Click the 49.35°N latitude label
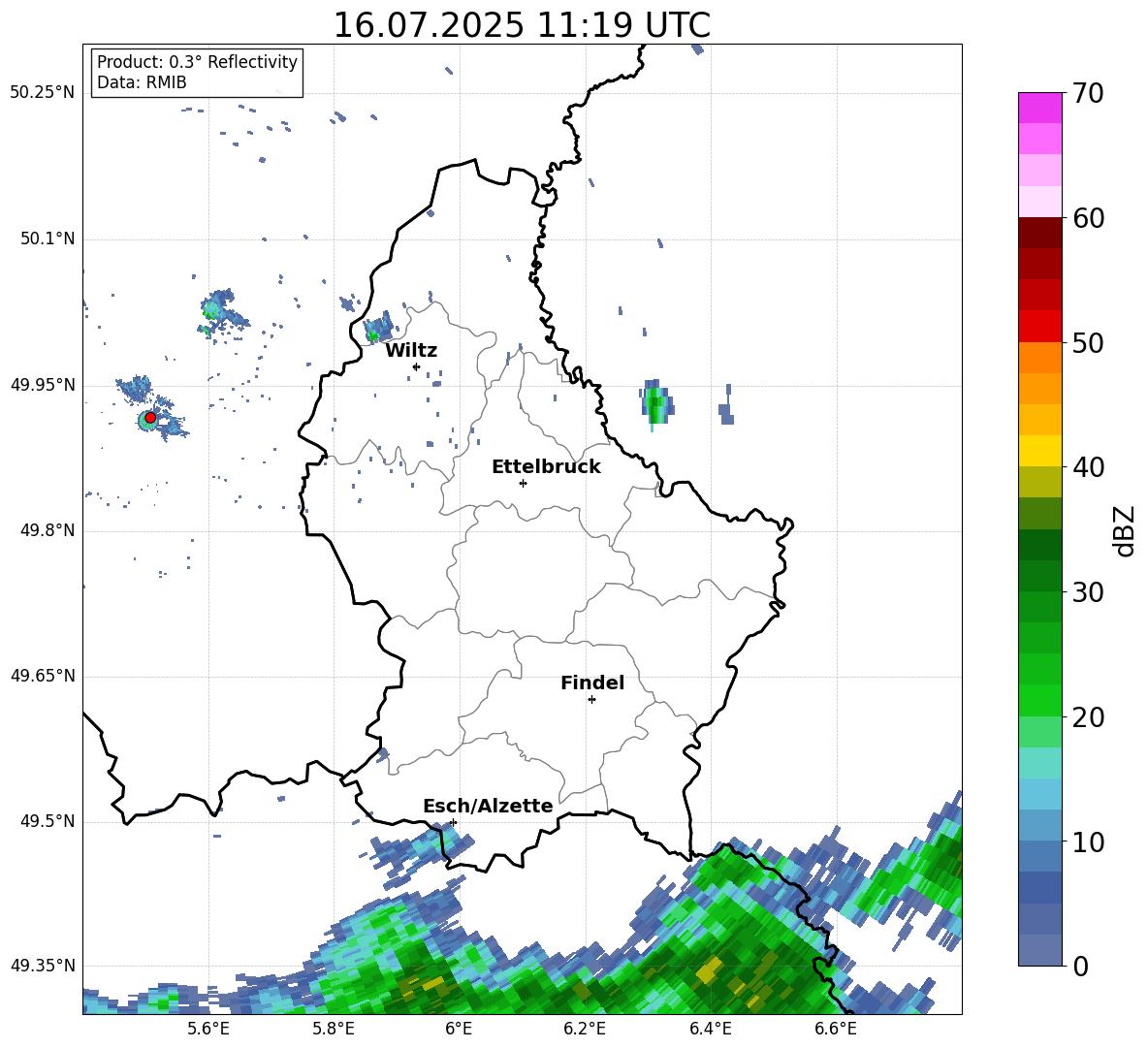The width and height of the screenshot is (1148, 1048). pyautogui.click(x=43, y=966)
